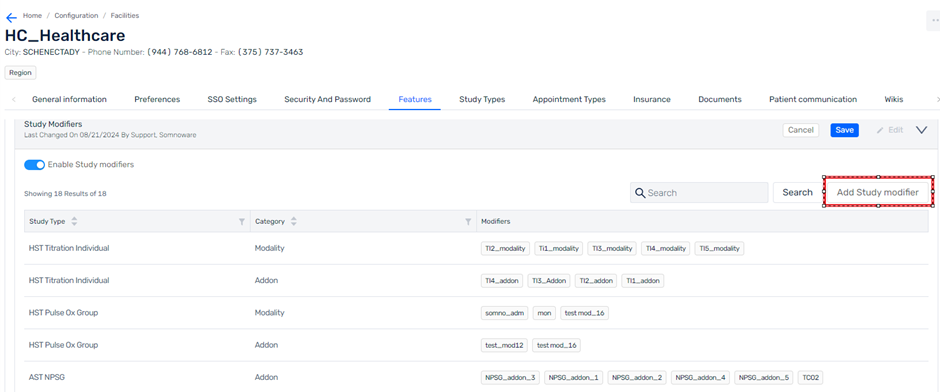Sort by Study Type column arrows
This screenshot has height=392, width=940.
(74, 221)
